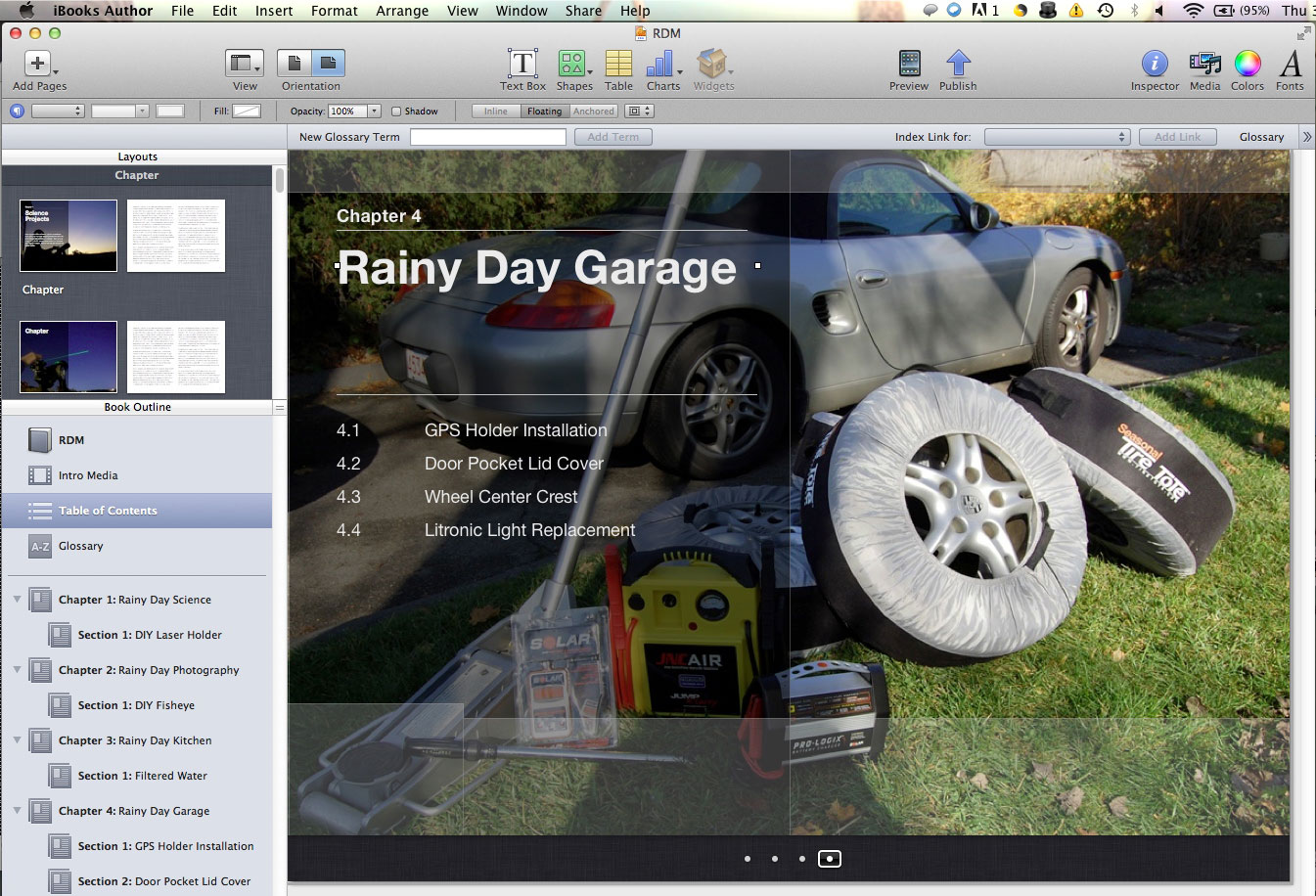Click the Wi-Fi status icon
Image resolution: width=1316 pixels, height=896 pixels.
[x=1193, y=11]
